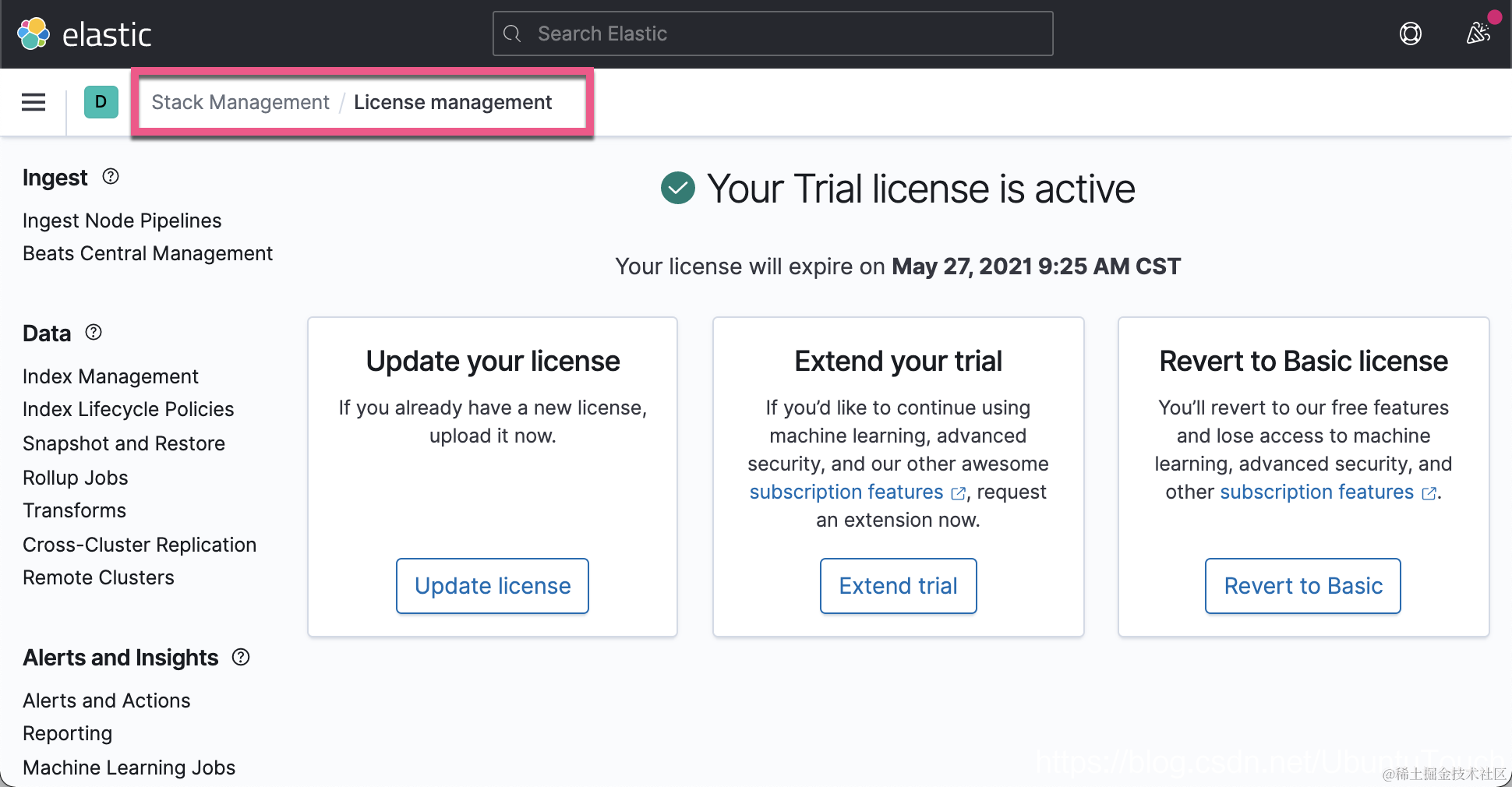Open subscription features link in Extend trial card
Image resolution: width=1512 pixels, height=787 pixels.
(x=857, y=492)
